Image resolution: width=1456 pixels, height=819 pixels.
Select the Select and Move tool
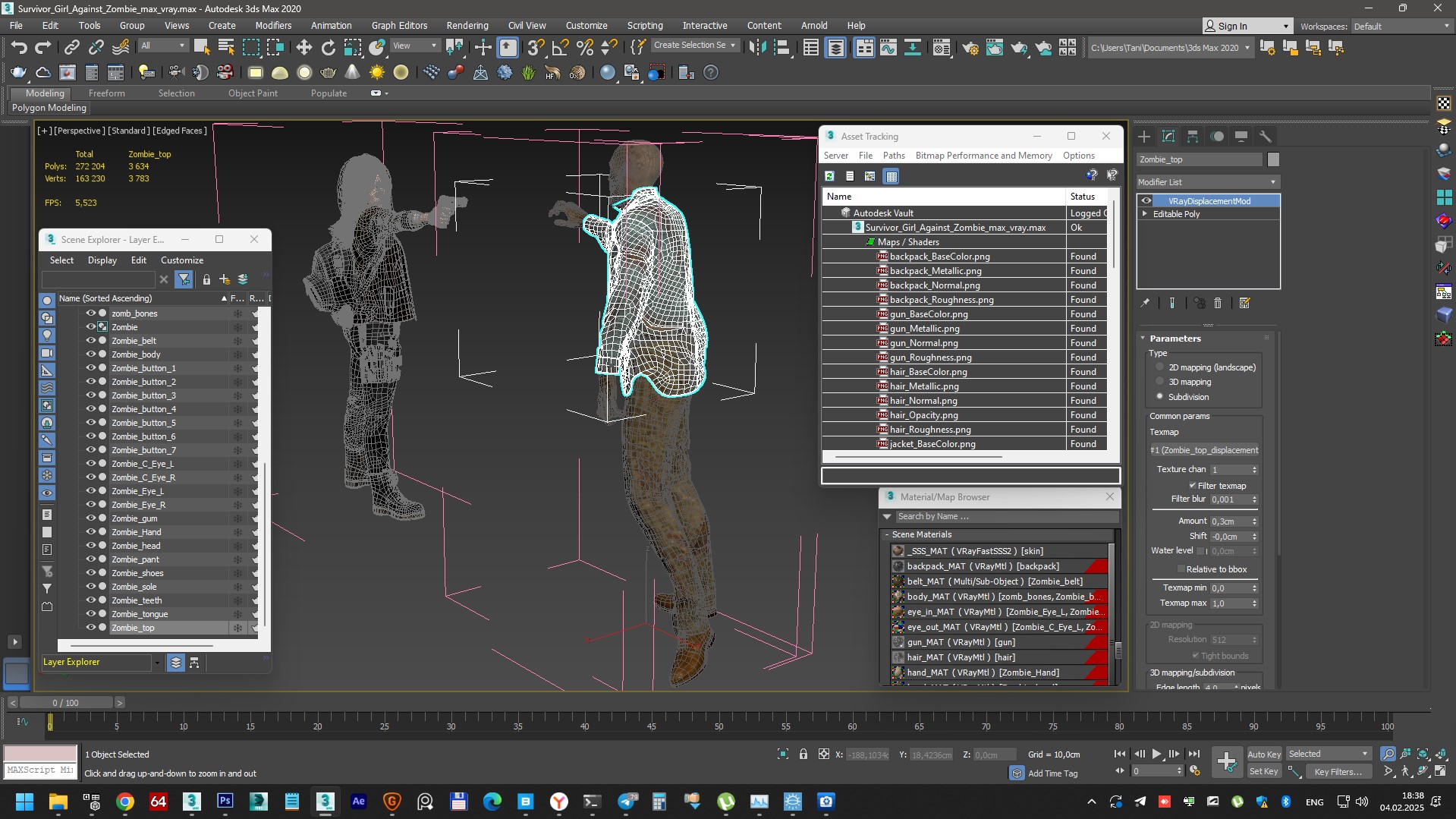pos(304,48)
